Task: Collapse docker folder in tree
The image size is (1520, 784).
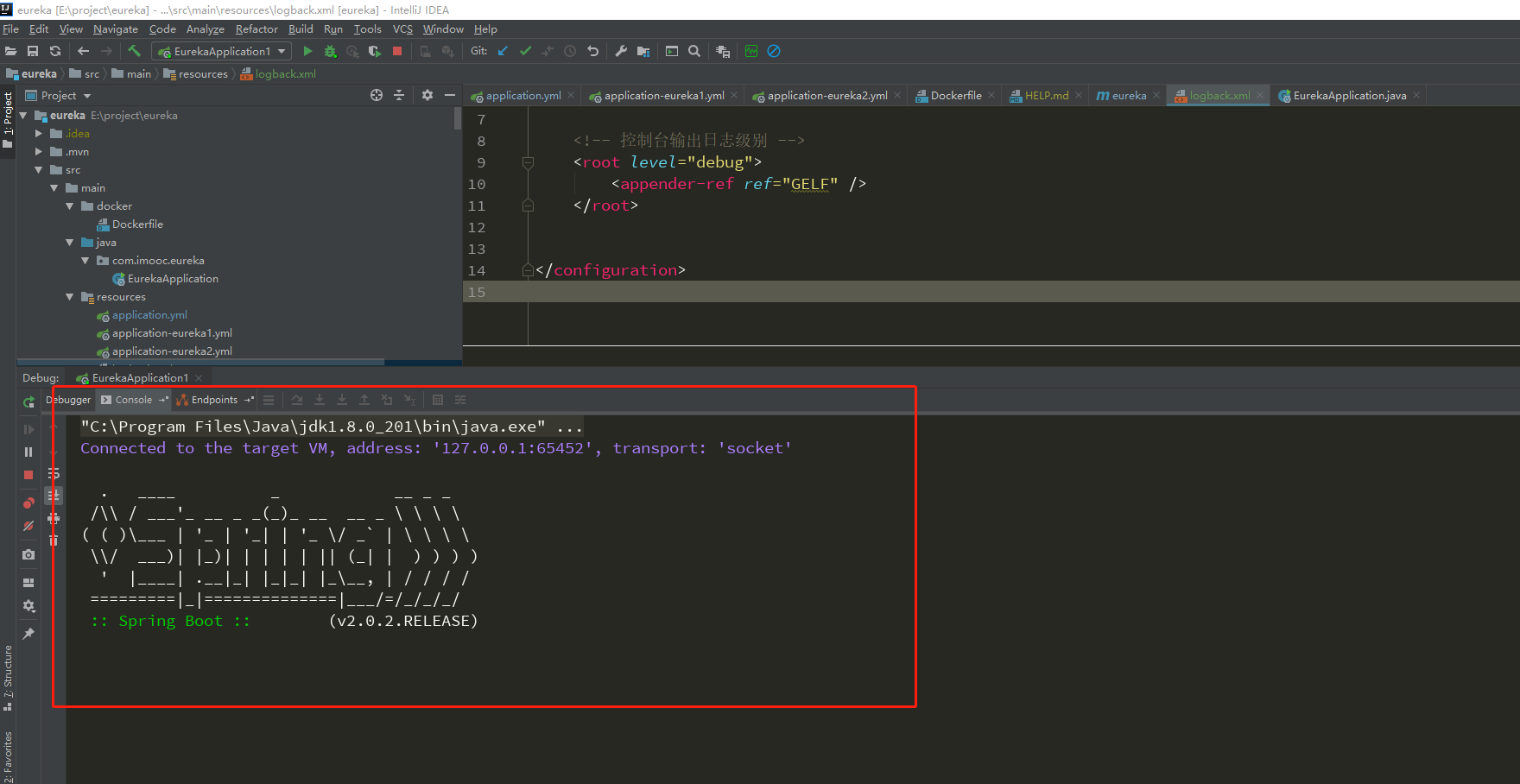Action: point(70,205)
